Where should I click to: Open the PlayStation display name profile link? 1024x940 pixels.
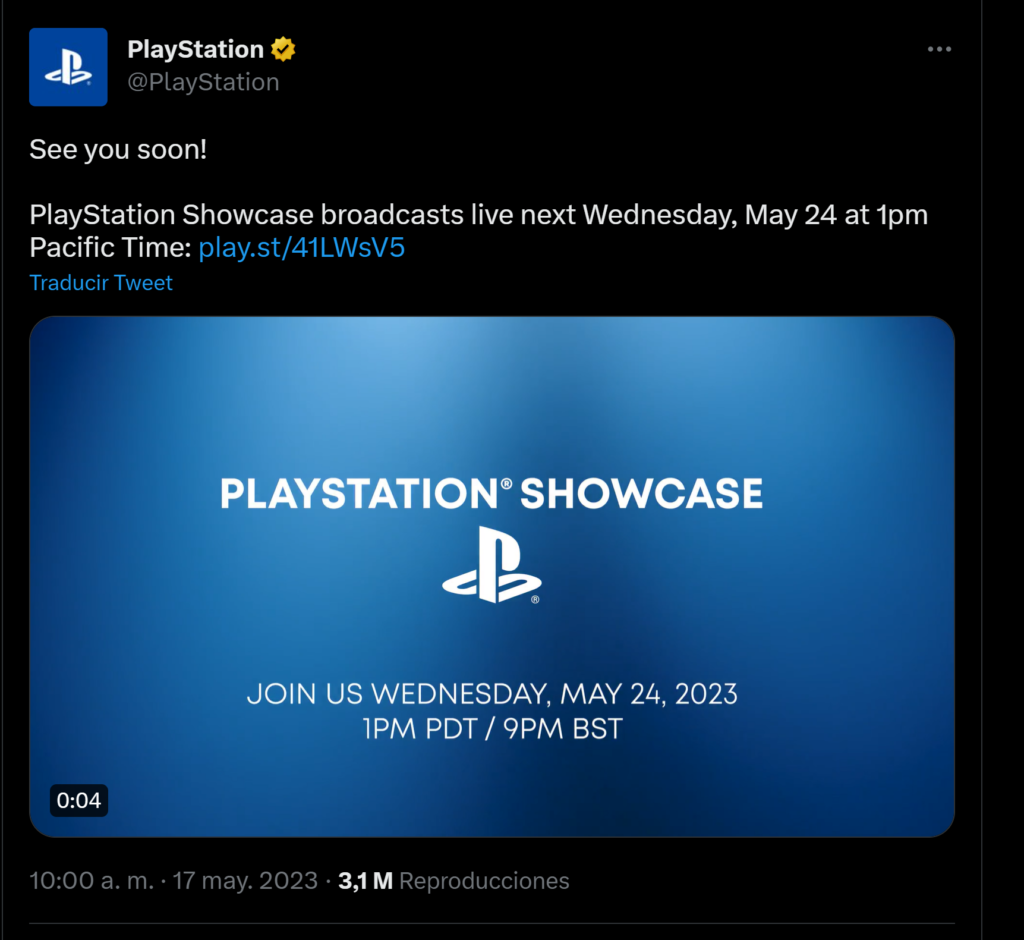coord(195,49)
